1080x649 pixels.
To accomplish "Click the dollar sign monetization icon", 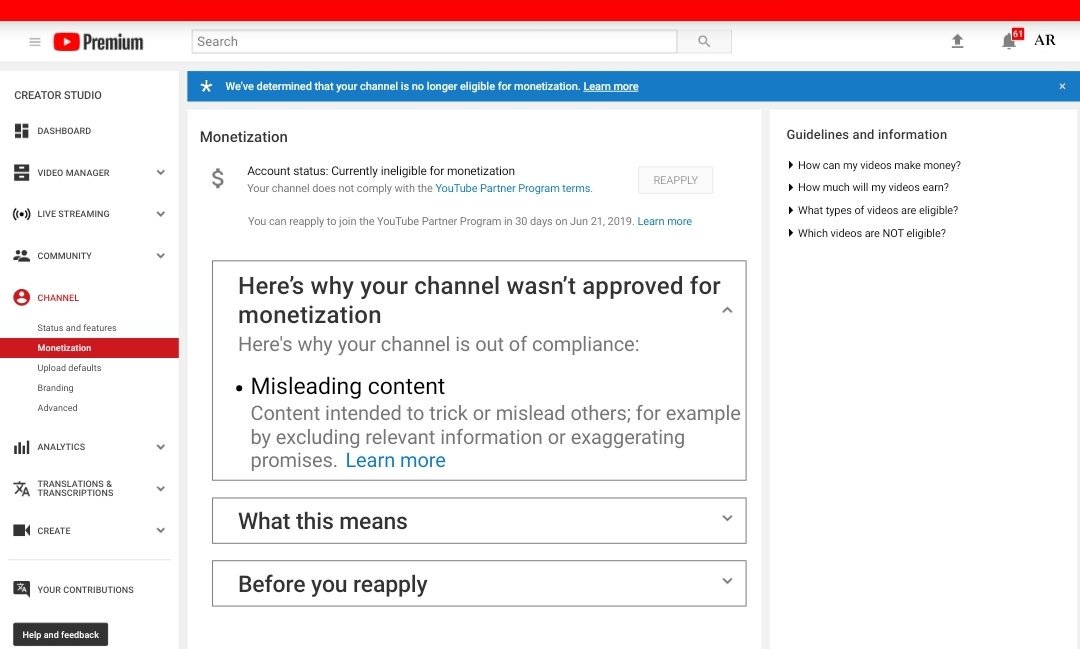I will [x=218, y=178].
